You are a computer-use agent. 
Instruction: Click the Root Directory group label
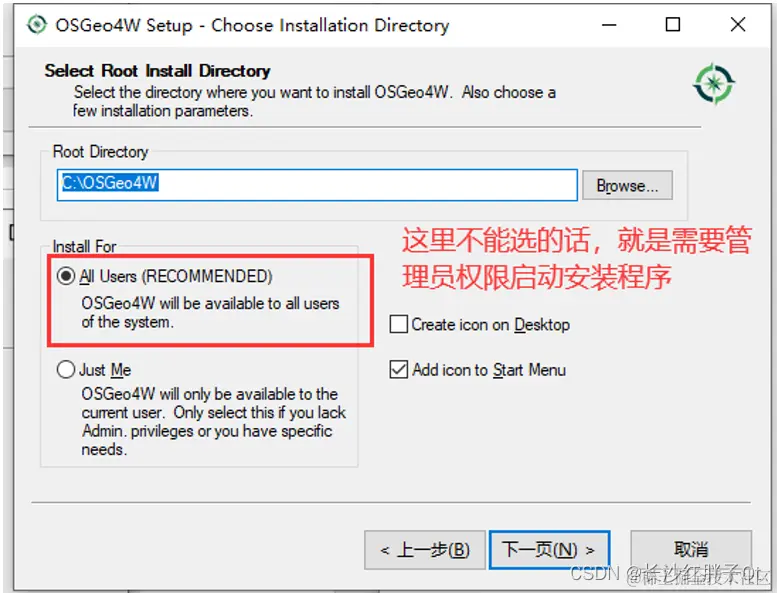pyautogui.click(x=101, y=152)
